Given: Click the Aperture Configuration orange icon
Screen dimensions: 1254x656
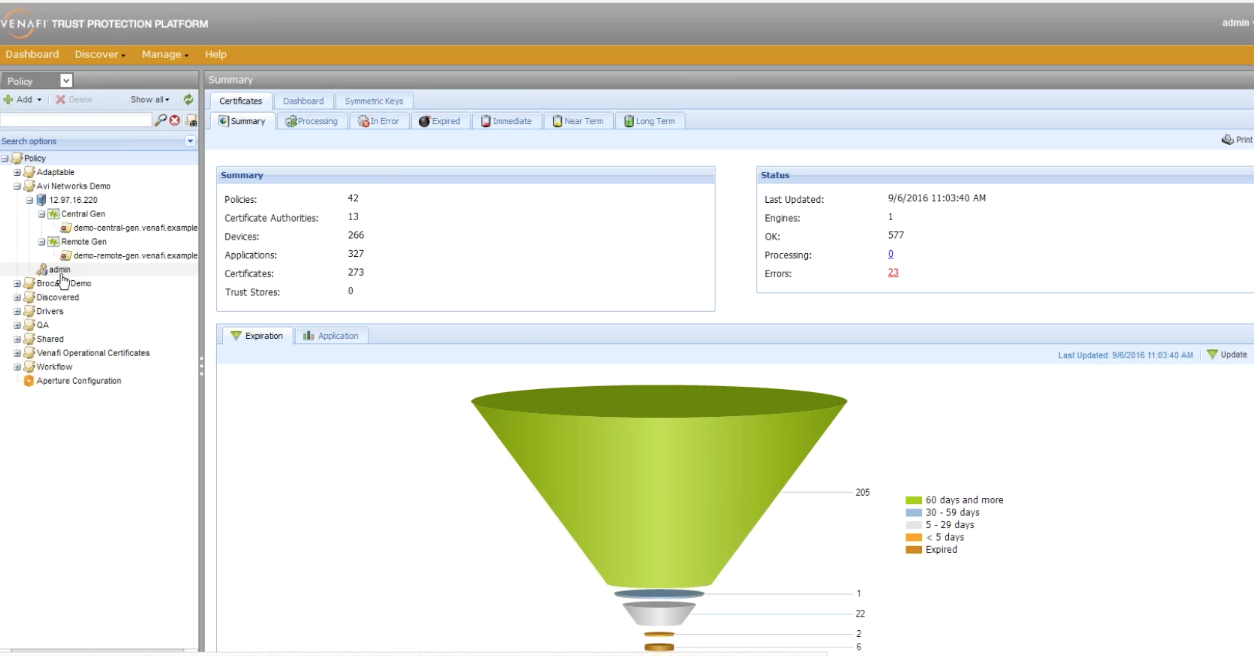Looking at the screenshot, I should pyautogui.click(x=29, y=381).
